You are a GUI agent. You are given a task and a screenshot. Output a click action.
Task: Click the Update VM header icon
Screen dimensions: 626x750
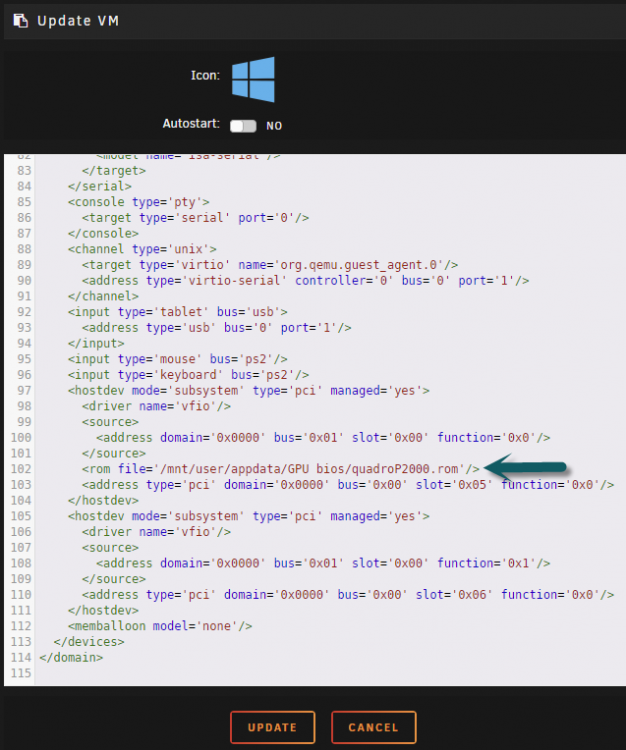click(x=20, y=21)
